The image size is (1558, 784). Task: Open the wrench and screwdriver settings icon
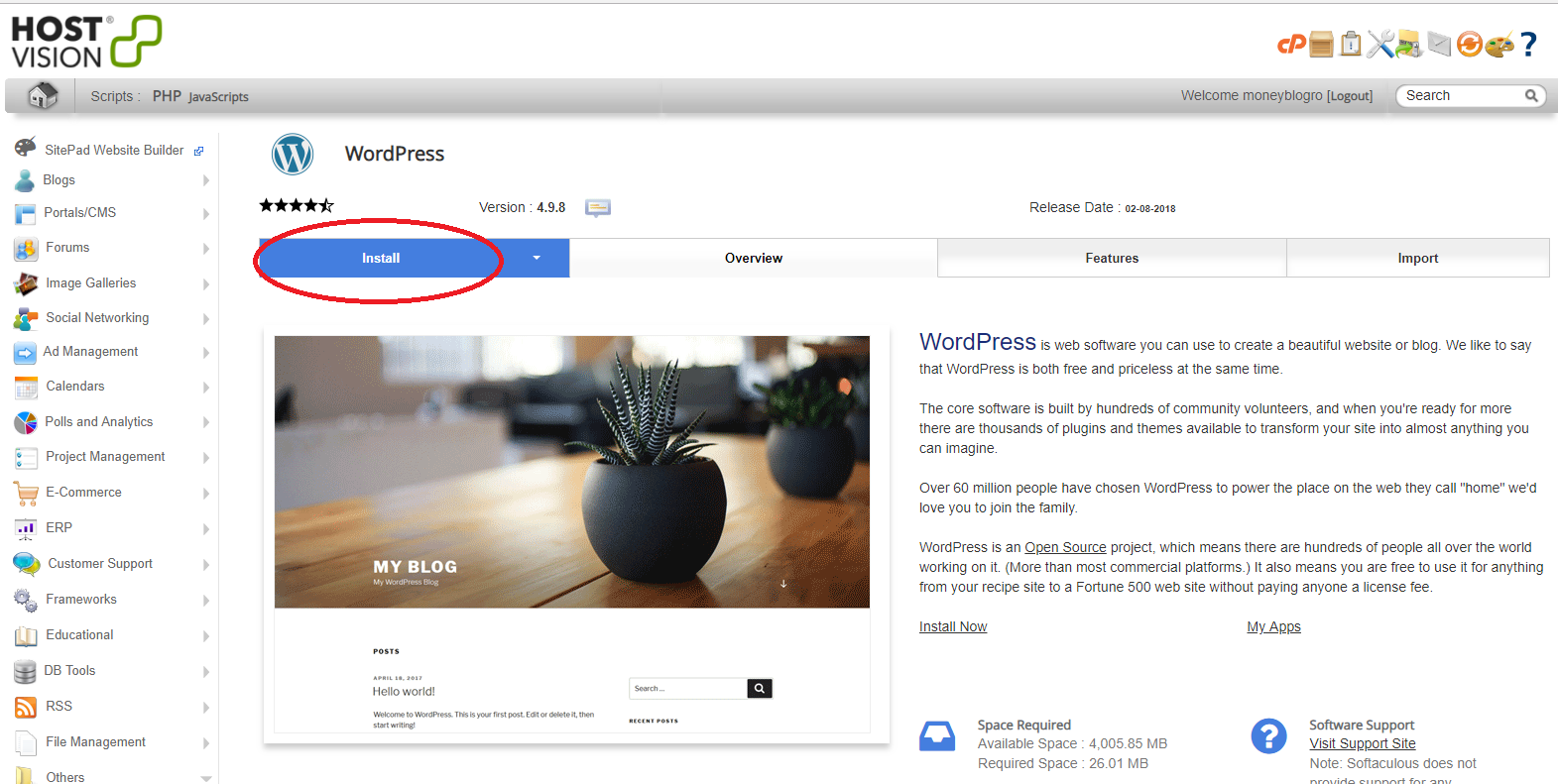click(x=1380, y=44)
